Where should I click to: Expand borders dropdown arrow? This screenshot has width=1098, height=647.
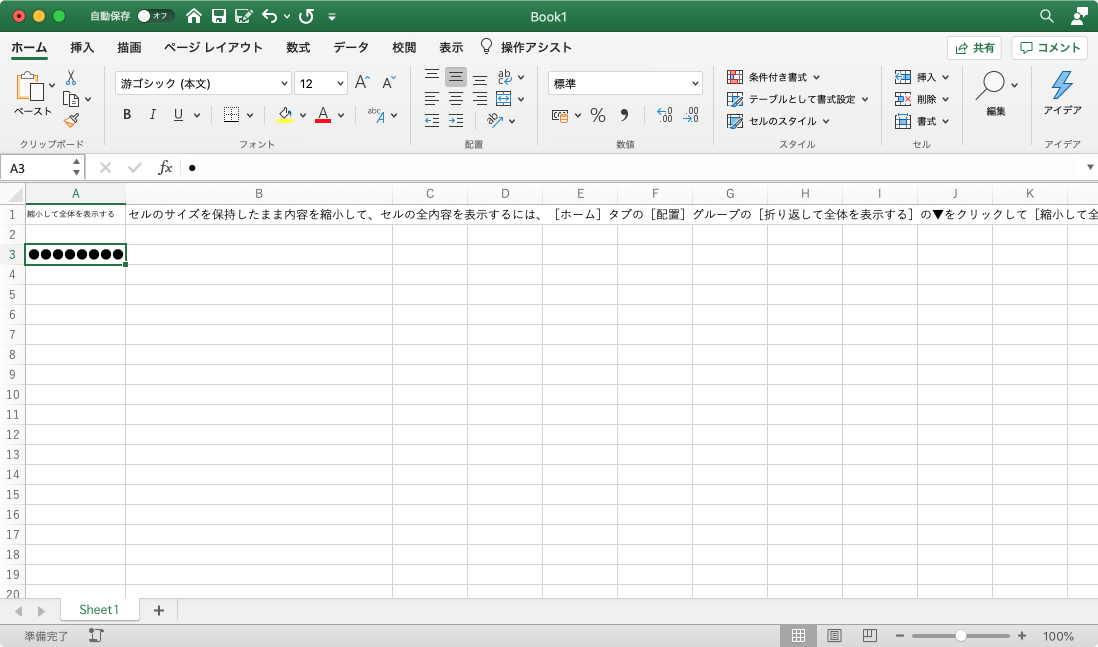coord(250,115)
